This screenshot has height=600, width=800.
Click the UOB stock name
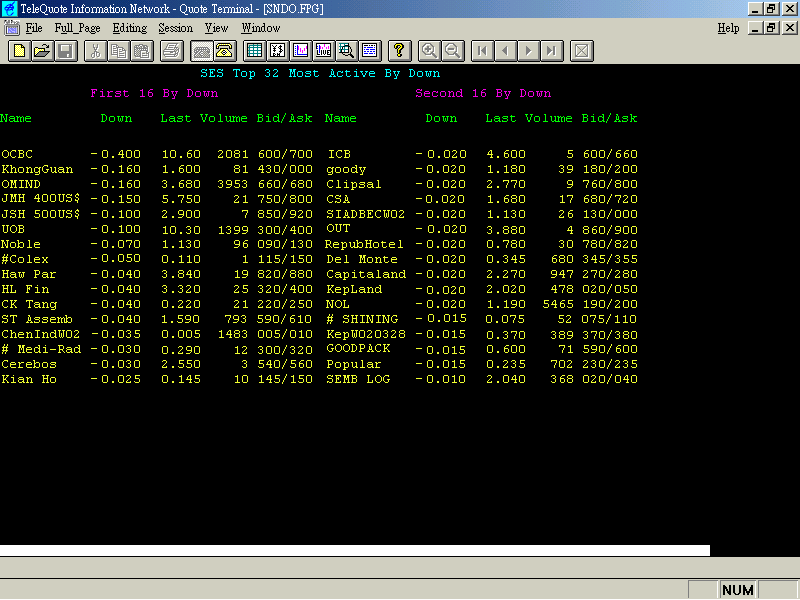(13, 229)
